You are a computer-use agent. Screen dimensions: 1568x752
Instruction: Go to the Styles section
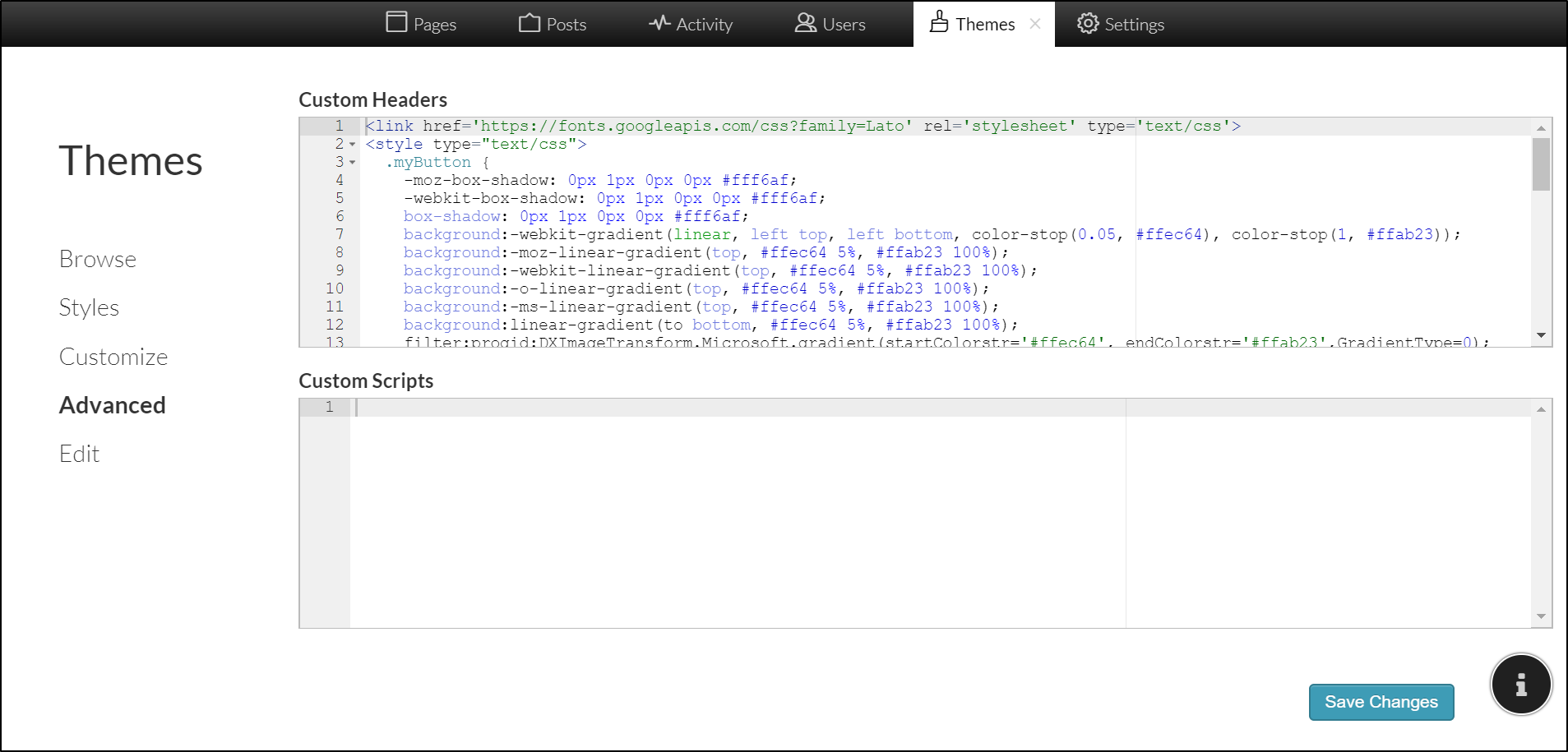pyautogui.click(x=89, y=307)
